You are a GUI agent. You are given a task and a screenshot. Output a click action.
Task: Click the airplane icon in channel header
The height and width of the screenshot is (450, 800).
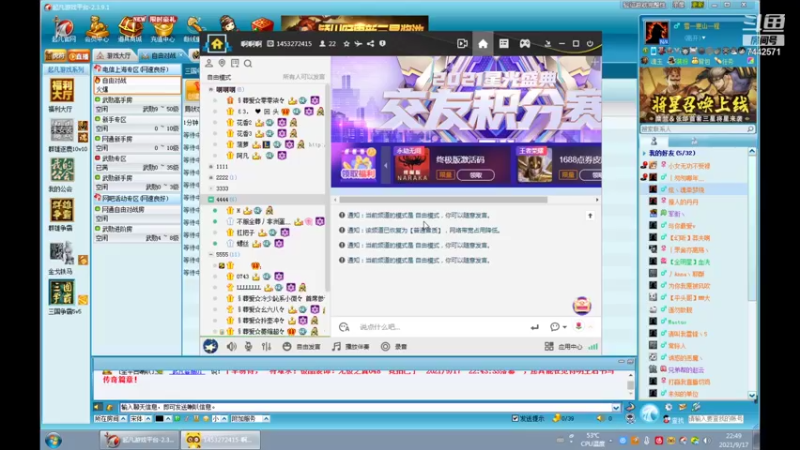coord(358,44)
